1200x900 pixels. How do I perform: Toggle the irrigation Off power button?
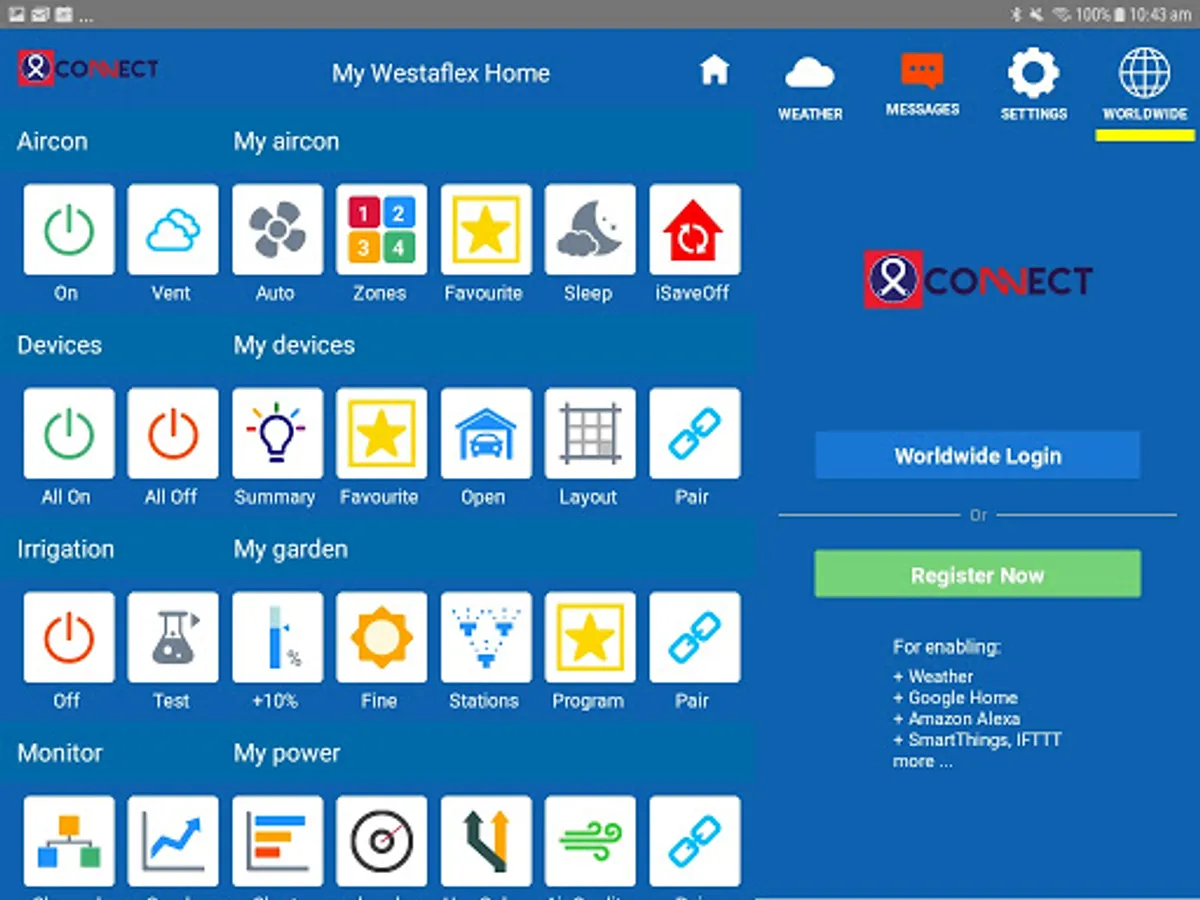pyautogui.click(x=69, y=637)
